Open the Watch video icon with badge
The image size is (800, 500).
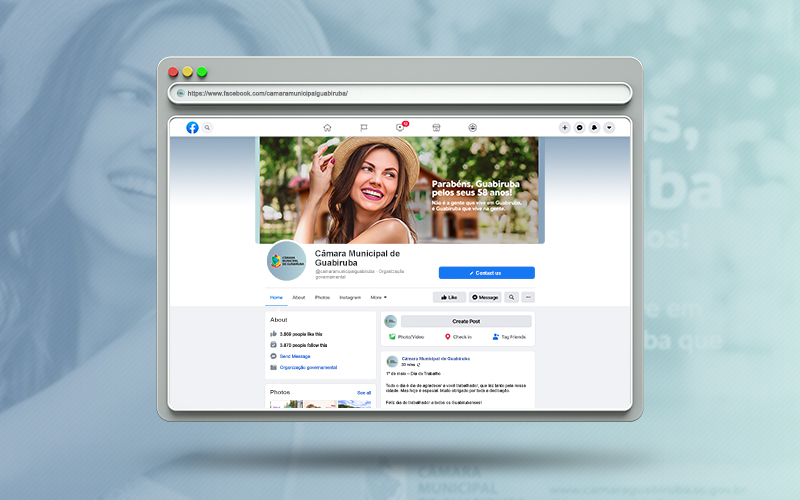pyautogui.click(x=401, y=127)
